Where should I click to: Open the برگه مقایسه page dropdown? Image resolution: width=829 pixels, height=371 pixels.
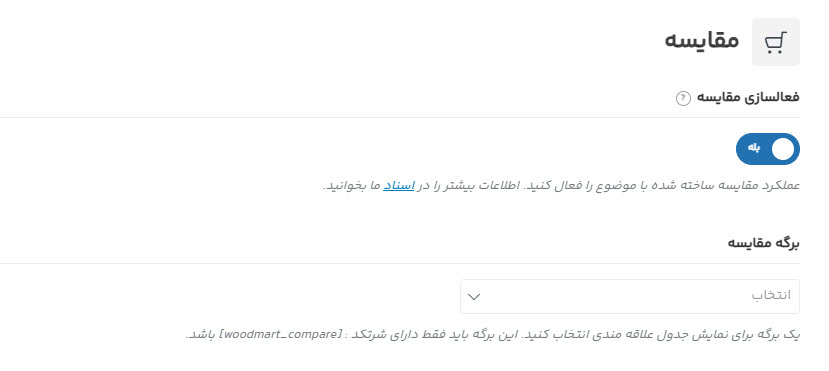[630, 296]
